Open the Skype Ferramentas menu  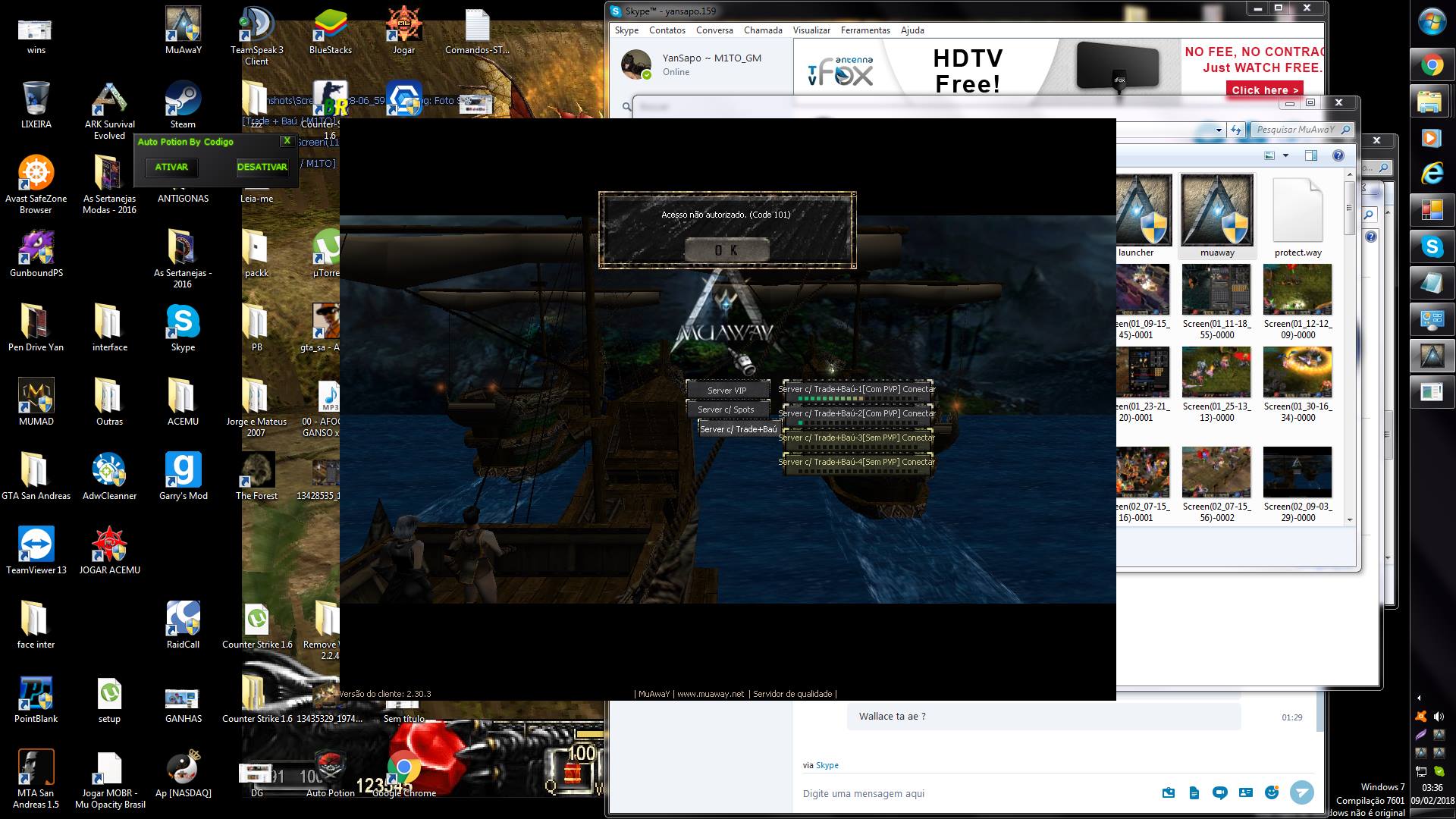(864, 30)
